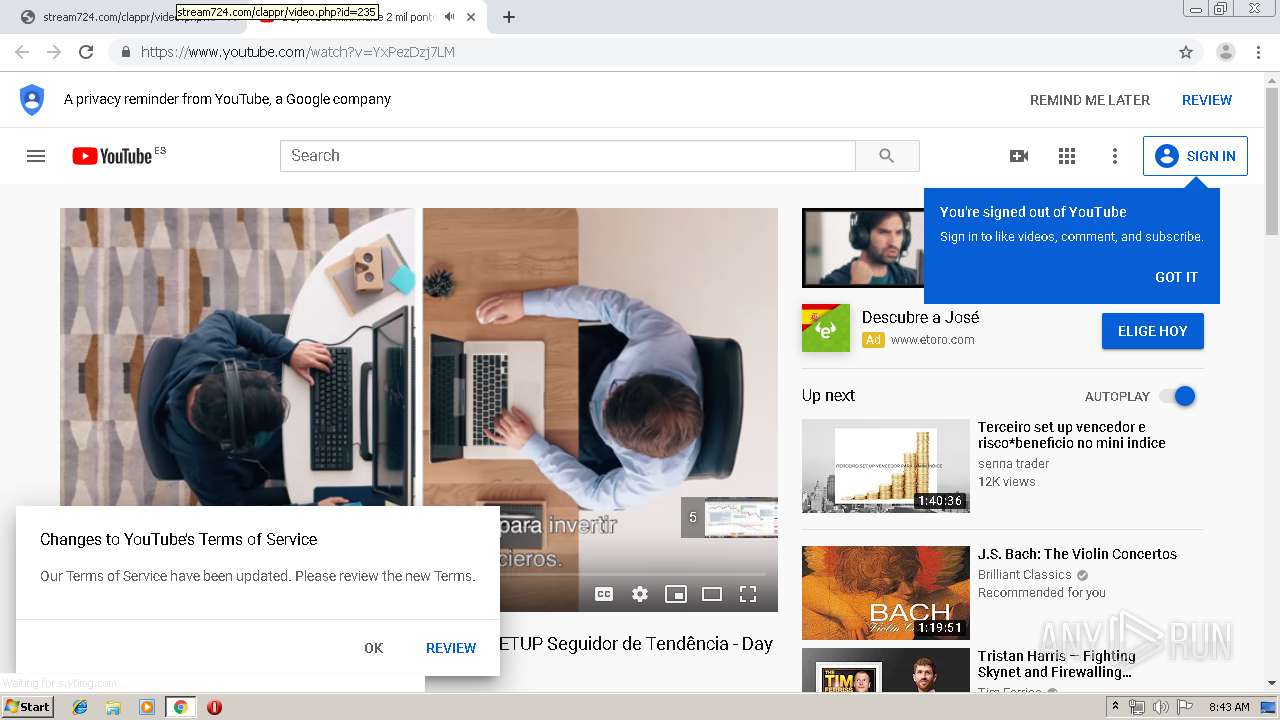Turn off the AUTOPLAY switch
Image resolution: width=1280 pixels, height=720 pixels.
click(1178, 396)
